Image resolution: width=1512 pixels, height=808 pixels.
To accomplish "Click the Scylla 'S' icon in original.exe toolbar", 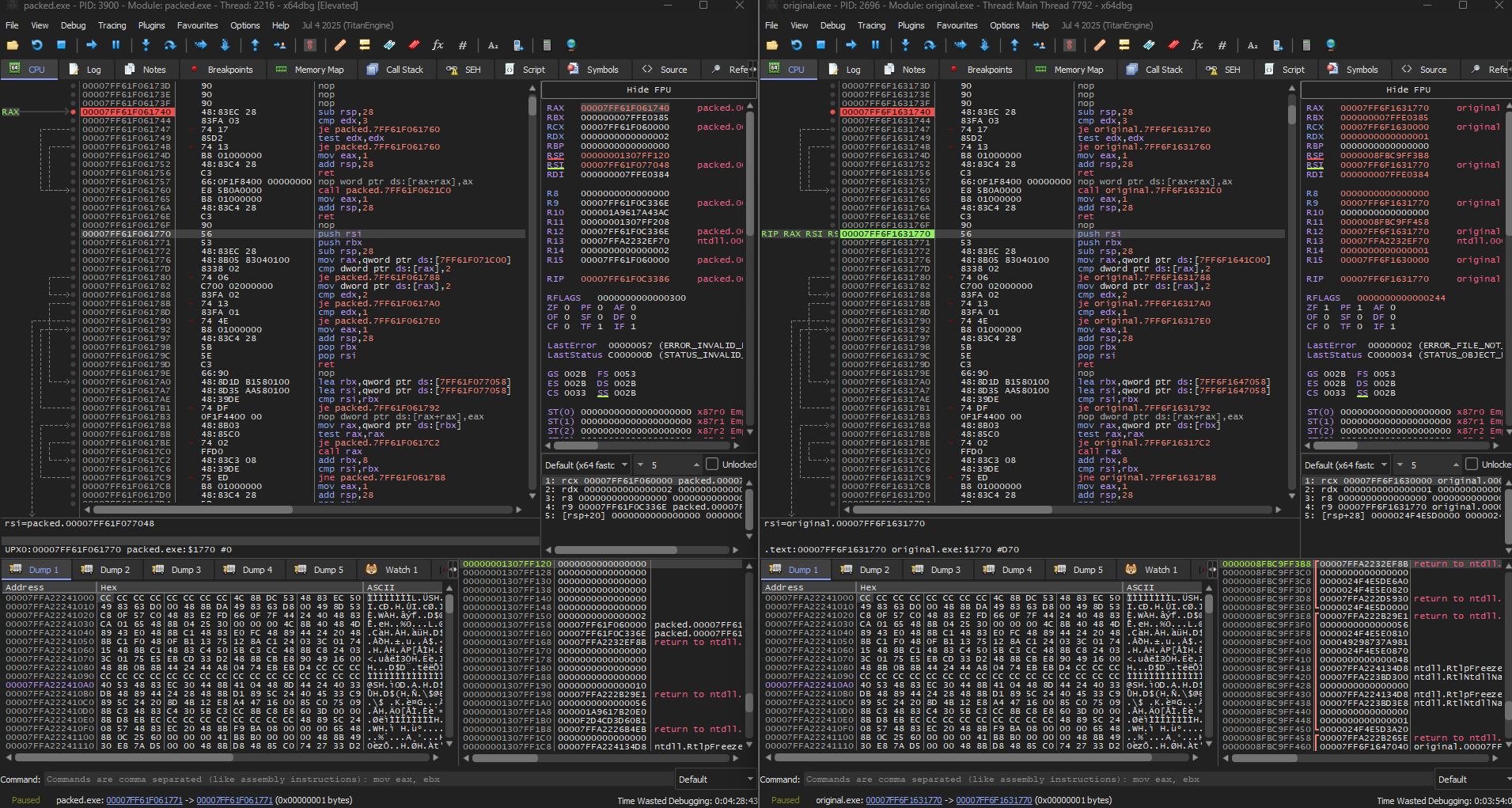I will (1070, 45).
